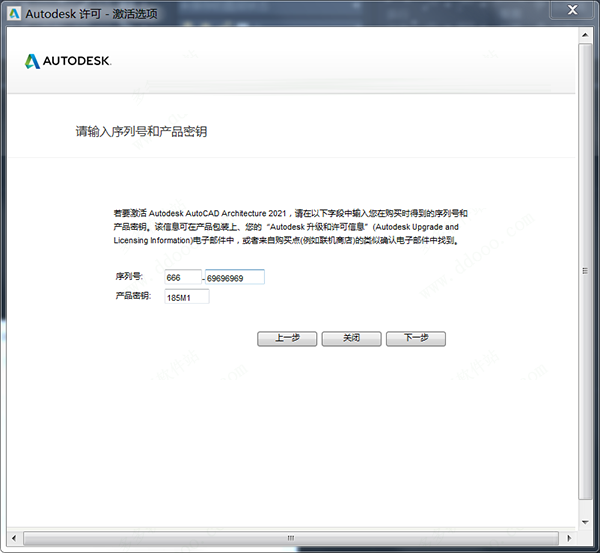Focus the serial number field containing 69696969
This screenshot has height=553, width=600.
[235, 277]
